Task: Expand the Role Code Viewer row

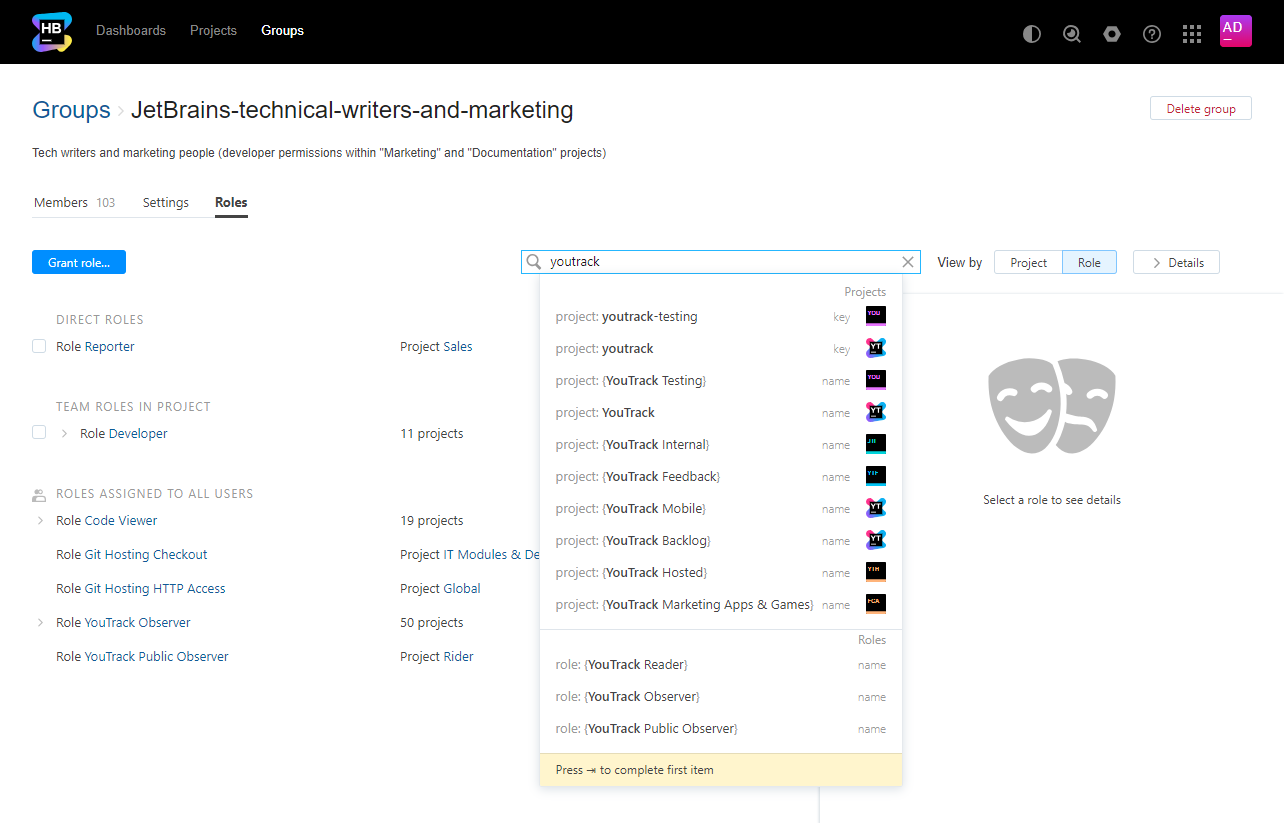Action: [x=41, y=521]
